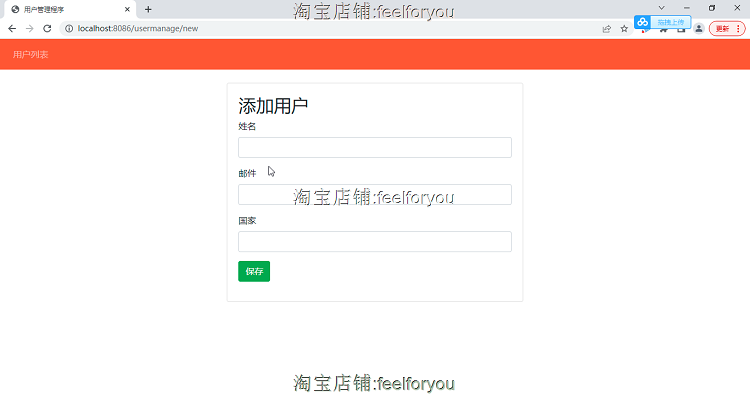Bookmark this page with the star

(624, 29)
